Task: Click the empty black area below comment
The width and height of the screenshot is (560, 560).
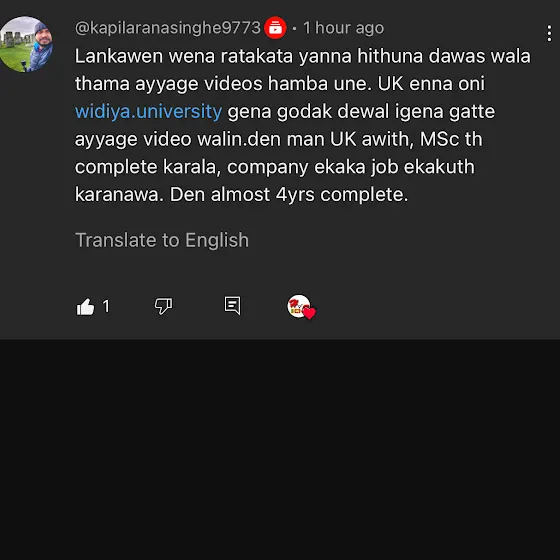Action: [x=280, y=449]
